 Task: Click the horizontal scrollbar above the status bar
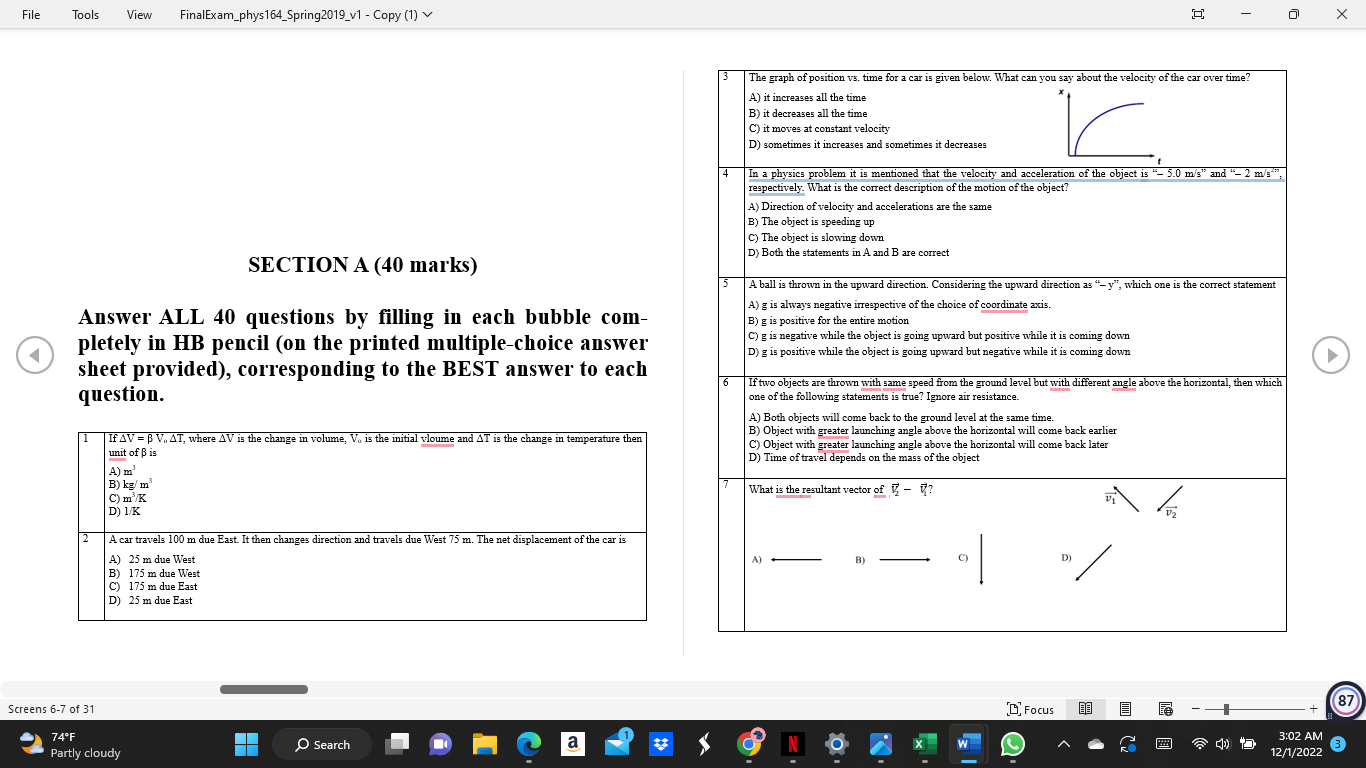(x=264, y=688)
